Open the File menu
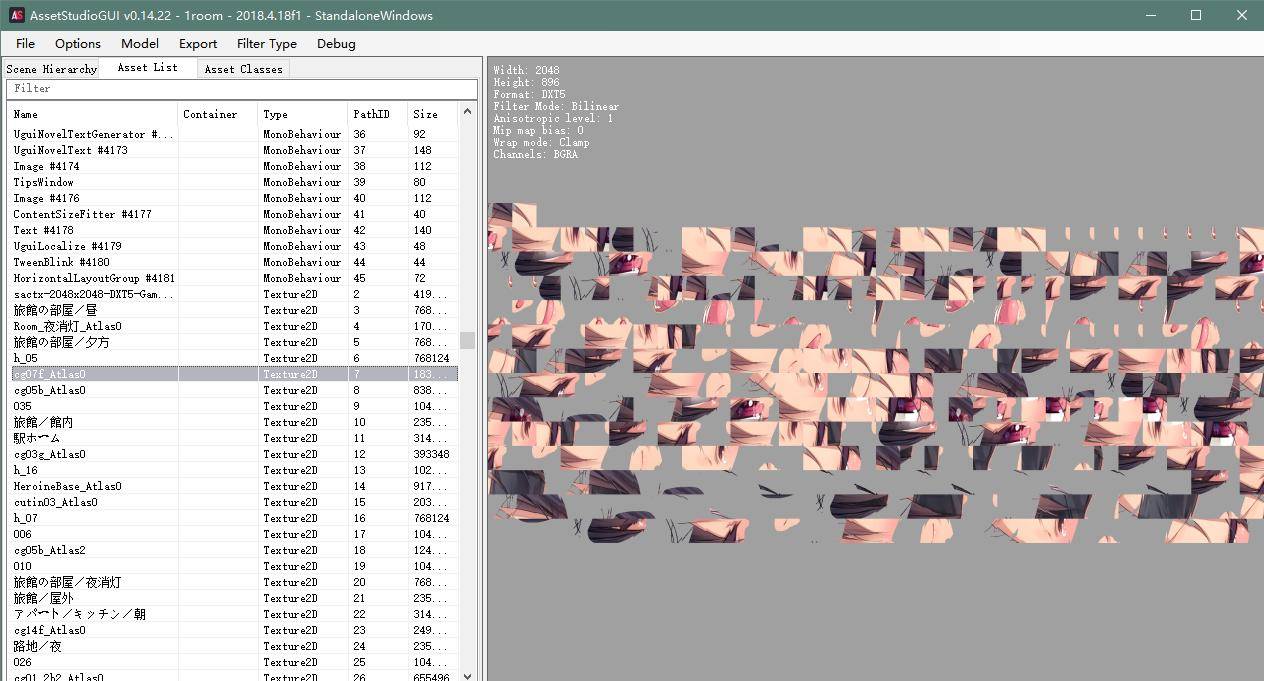 [x=25, y=43]
